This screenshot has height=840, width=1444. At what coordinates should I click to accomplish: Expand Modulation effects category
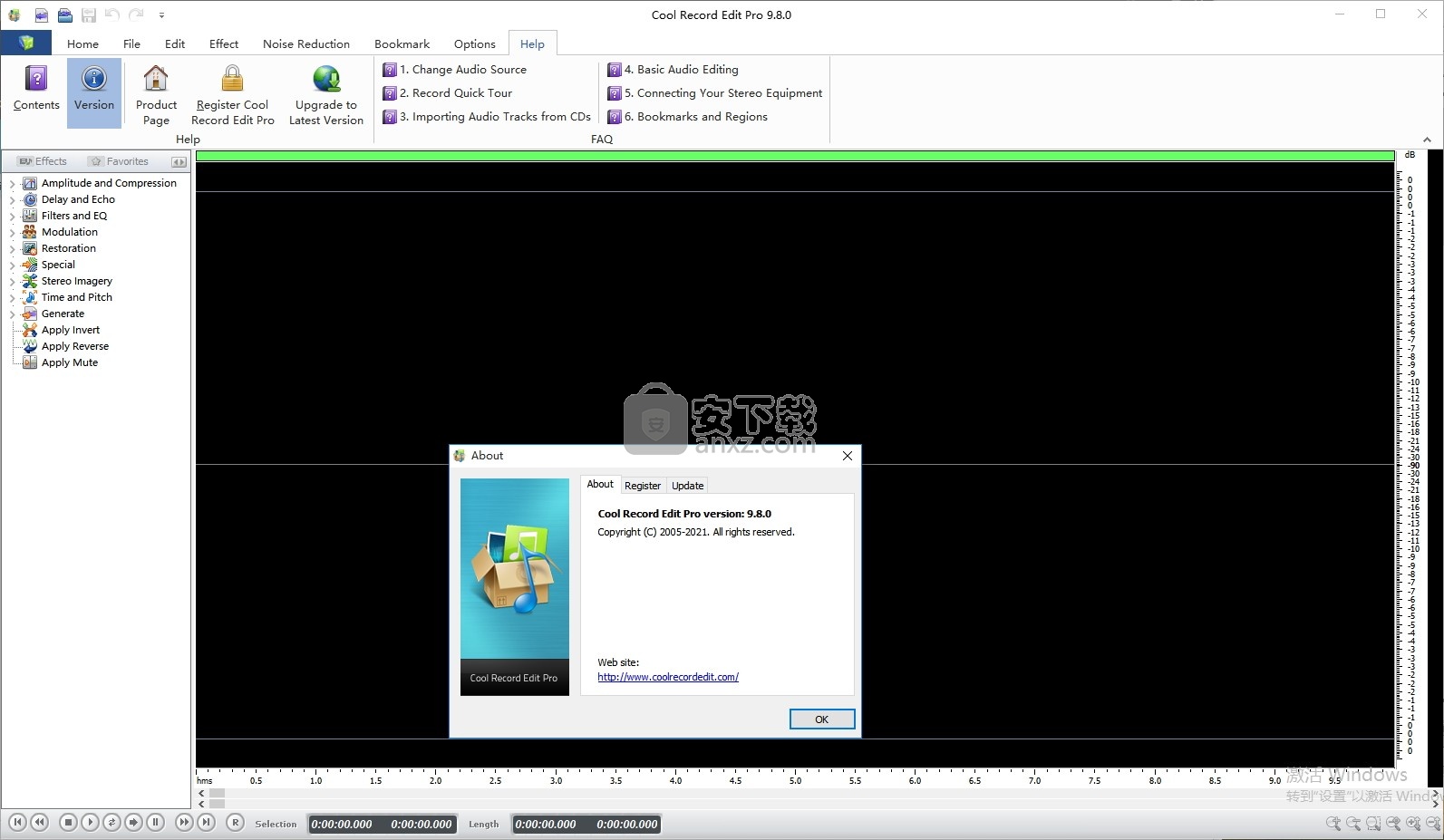(13, 232)
